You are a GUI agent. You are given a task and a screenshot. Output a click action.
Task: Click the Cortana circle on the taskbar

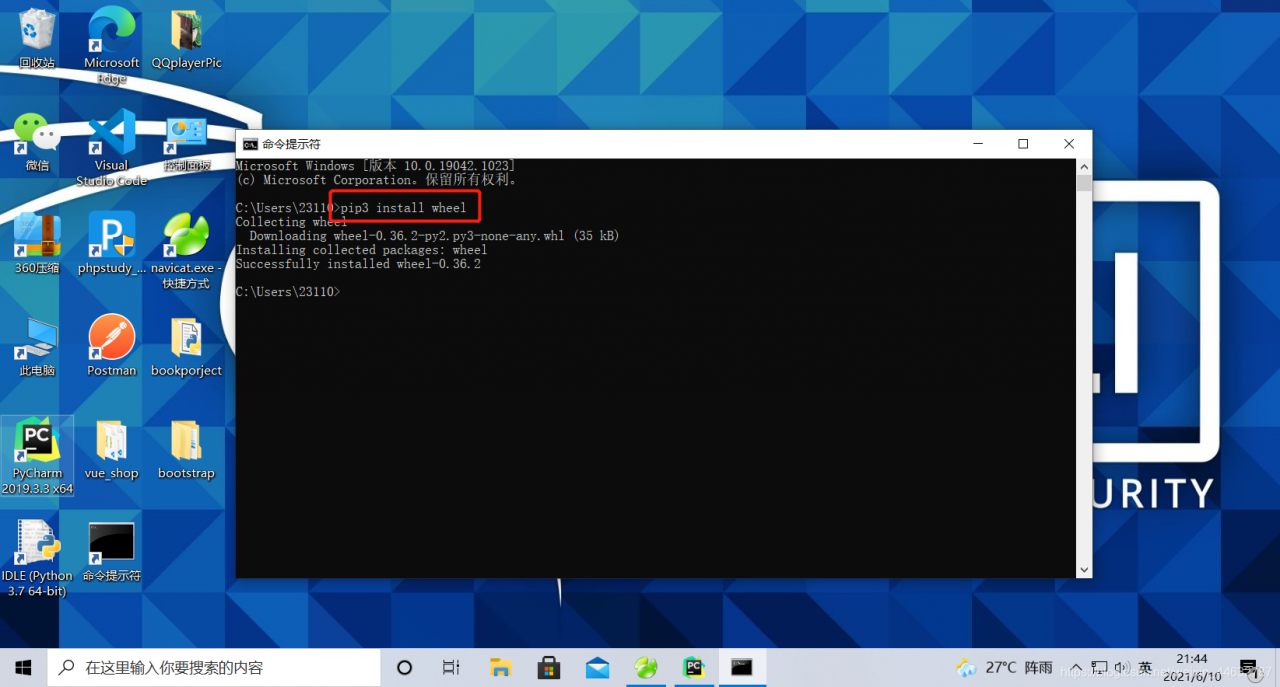pos(405,667)
